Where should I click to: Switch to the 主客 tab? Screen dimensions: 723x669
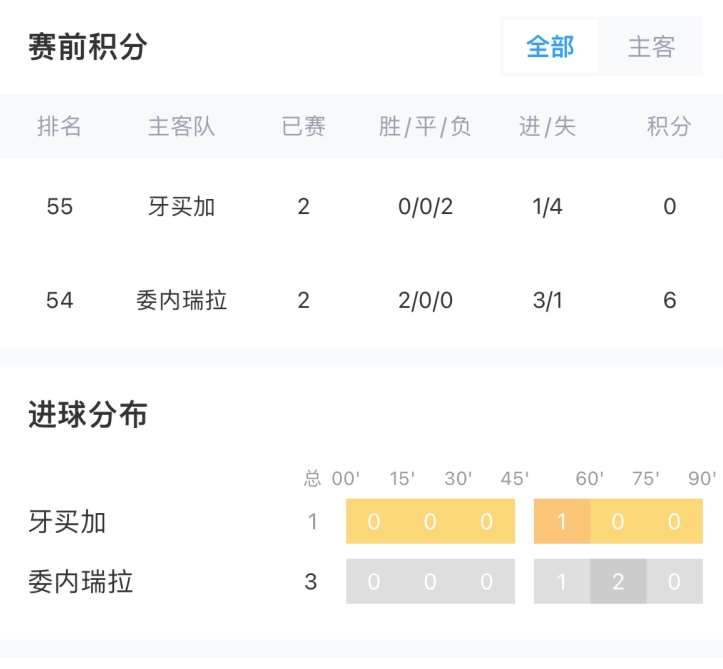(651, 47)
